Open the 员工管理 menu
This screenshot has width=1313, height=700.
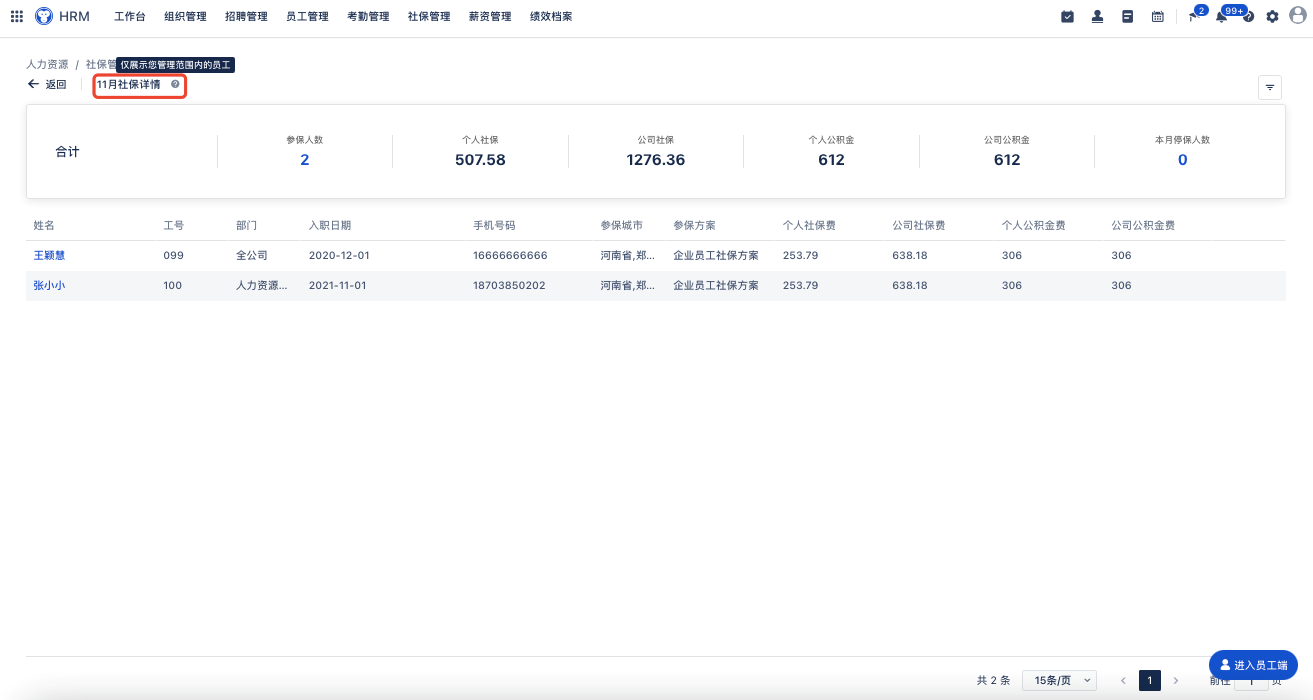(x=307, y=16)
